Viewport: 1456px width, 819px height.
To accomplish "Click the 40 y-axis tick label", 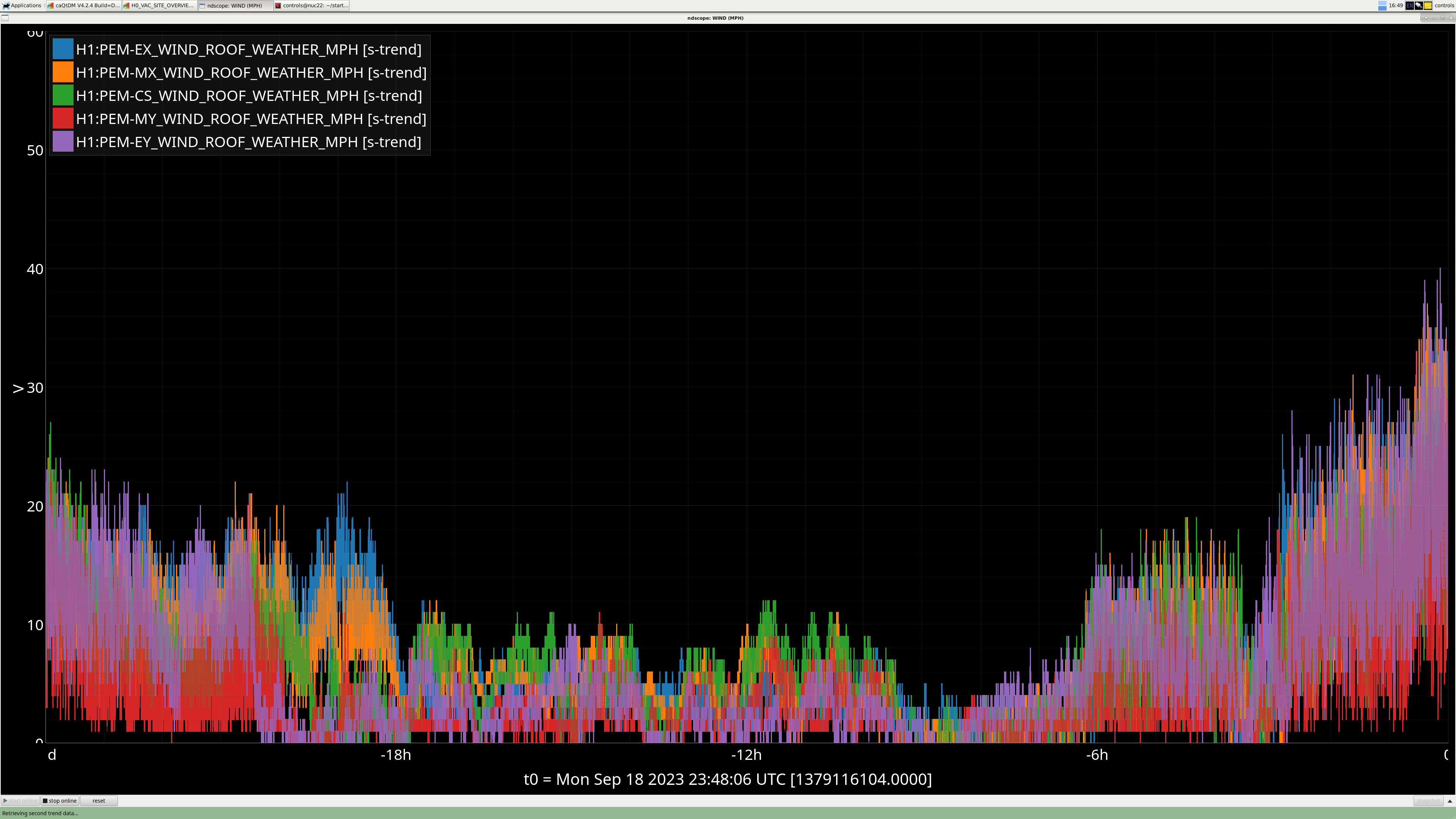I will [35, 269].
